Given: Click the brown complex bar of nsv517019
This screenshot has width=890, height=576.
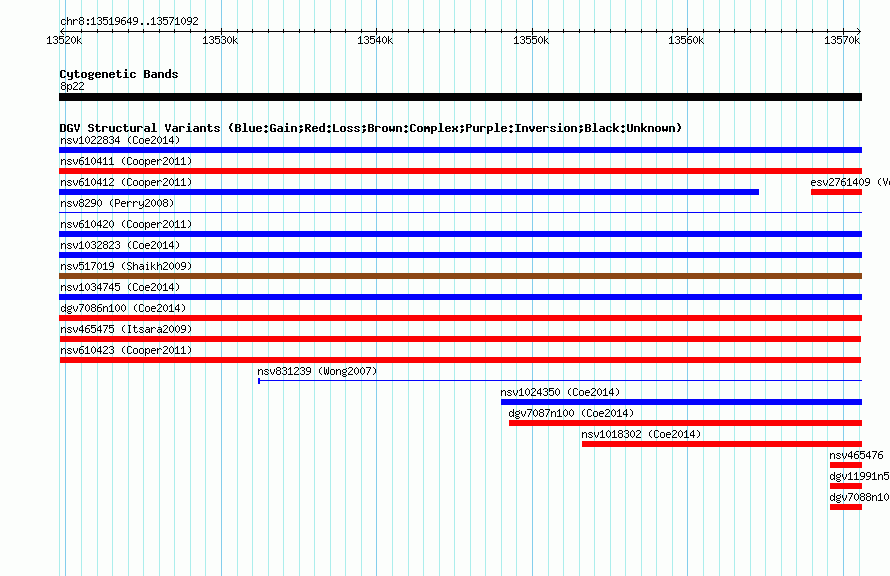Looking at the screenshot, I should coord(460,276).
